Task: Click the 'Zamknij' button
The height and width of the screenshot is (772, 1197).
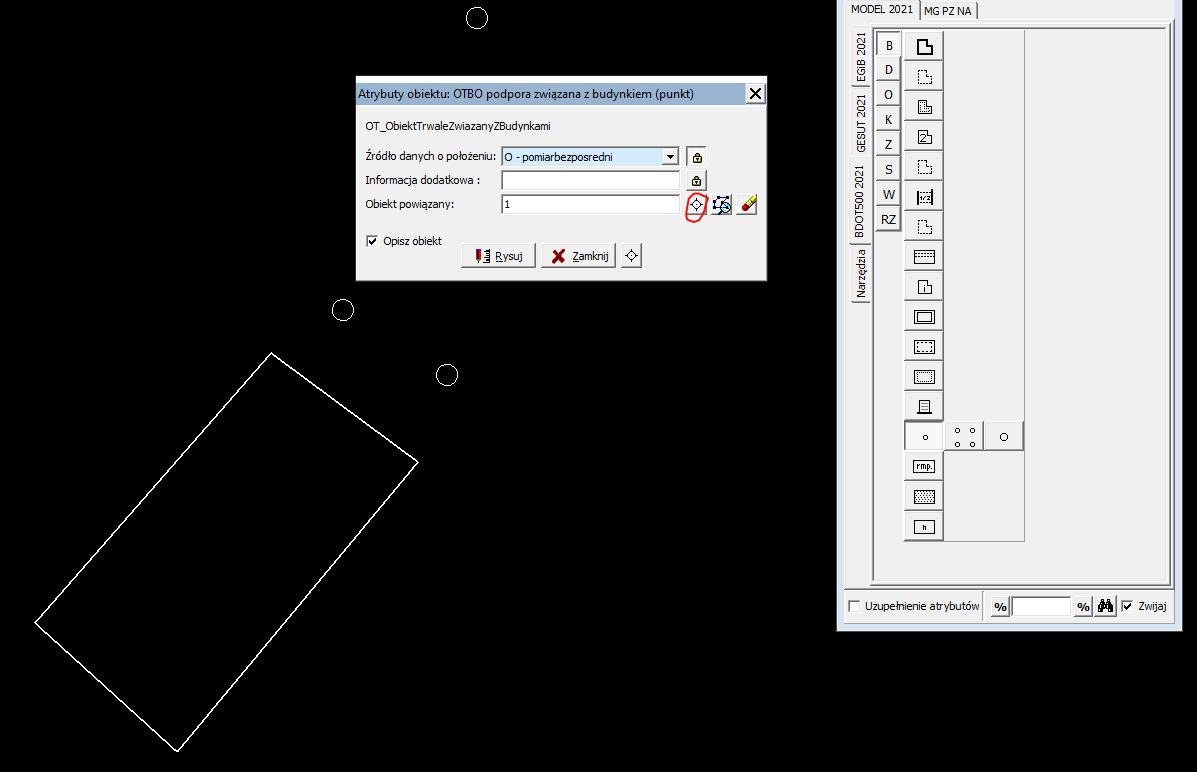Action: (578, 256)
